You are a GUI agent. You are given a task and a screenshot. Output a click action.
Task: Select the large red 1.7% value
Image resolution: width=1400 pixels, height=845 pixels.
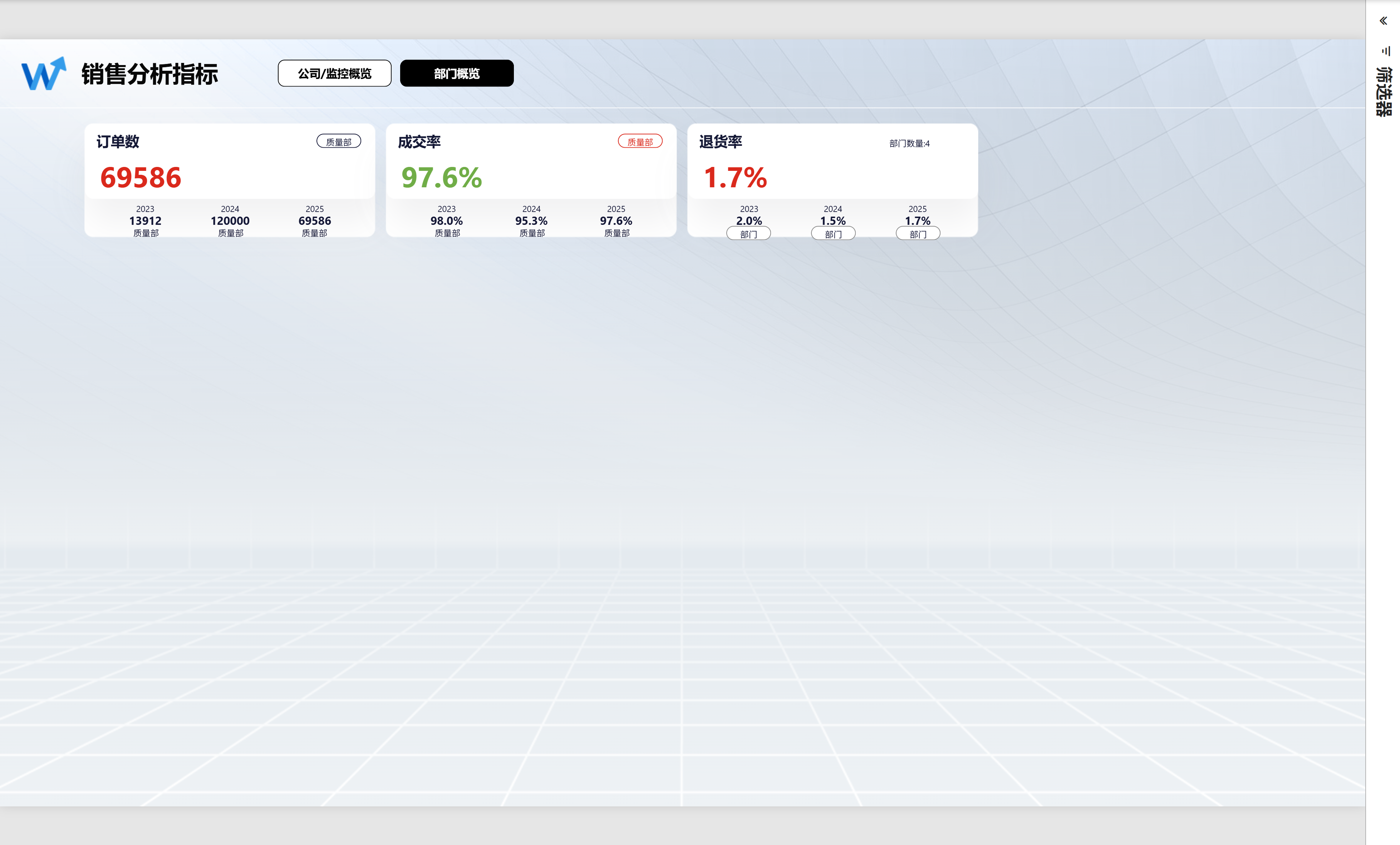[735, 178]
